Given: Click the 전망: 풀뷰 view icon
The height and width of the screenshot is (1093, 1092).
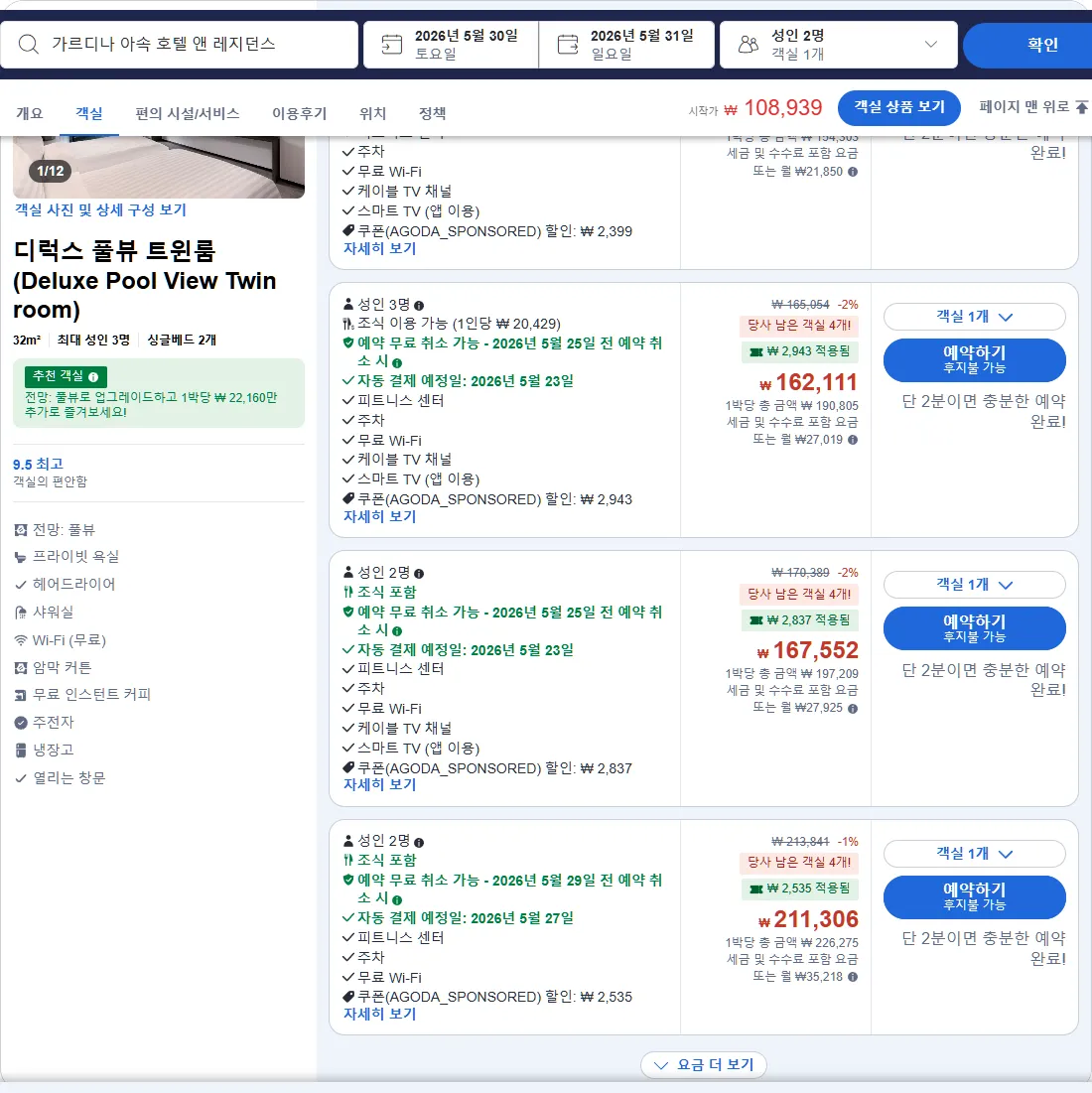Looking at the screenshot, I should 21,530.
